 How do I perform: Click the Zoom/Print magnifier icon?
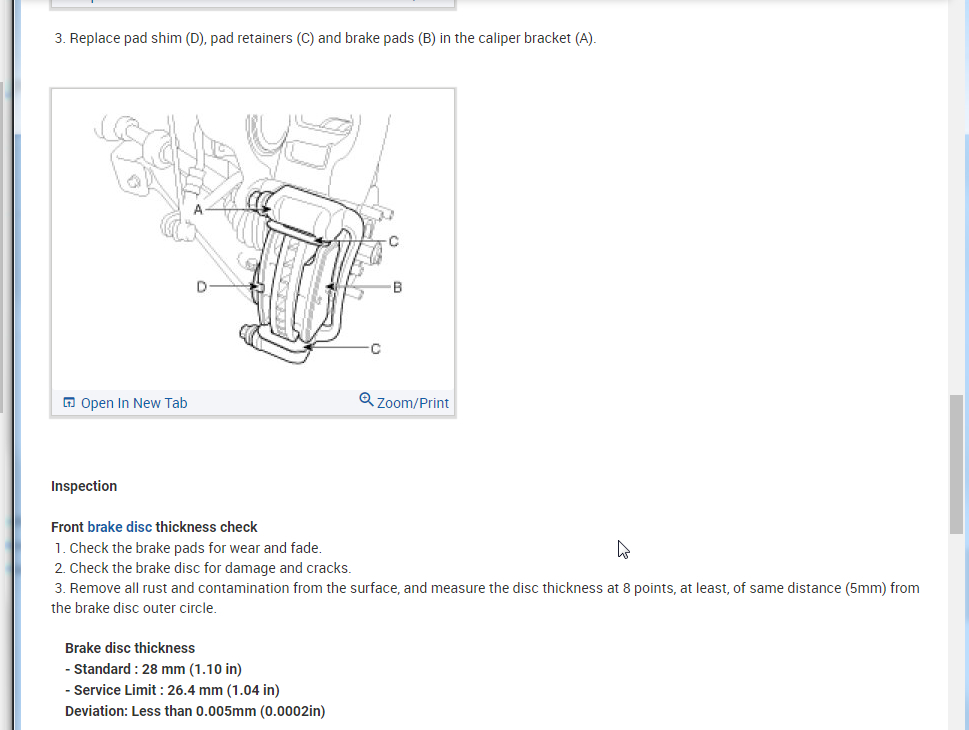366,399
